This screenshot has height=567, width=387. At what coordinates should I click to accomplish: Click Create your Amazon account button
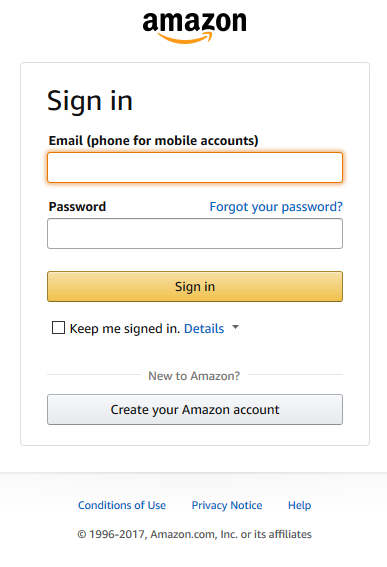pyautogui.click(x=195, y=409)
